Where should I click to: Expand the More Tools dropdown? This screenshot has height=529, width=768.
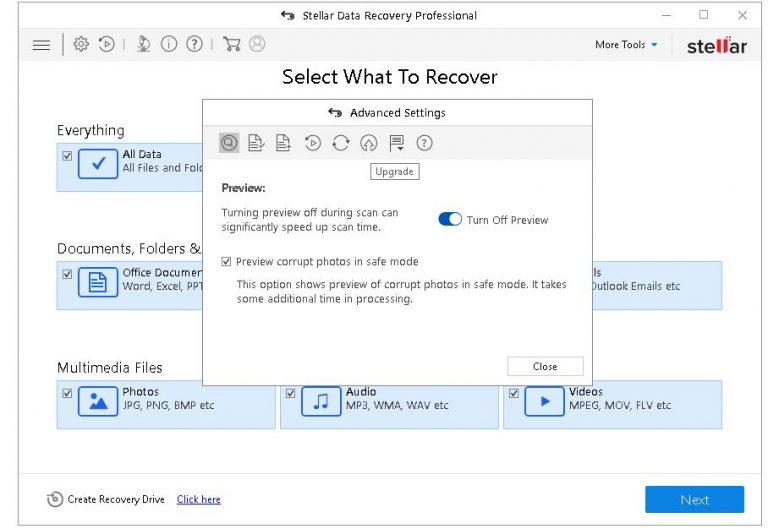pos(626,45)
